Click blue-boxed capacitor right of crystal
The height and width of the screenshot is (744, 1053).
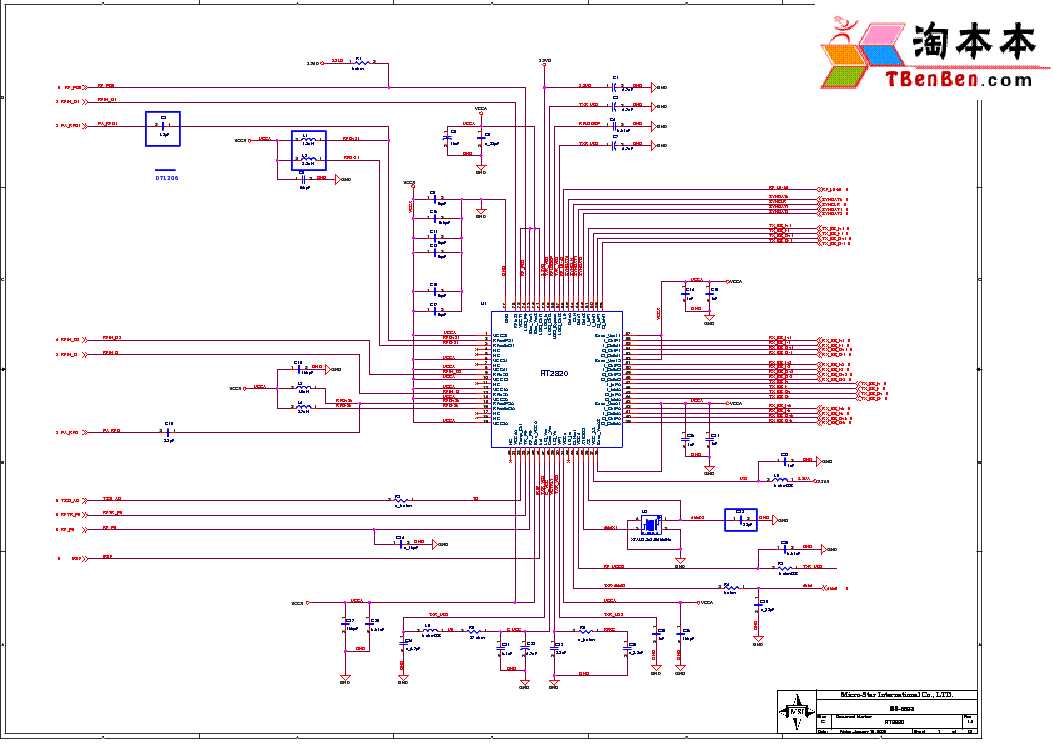[741, 520]
